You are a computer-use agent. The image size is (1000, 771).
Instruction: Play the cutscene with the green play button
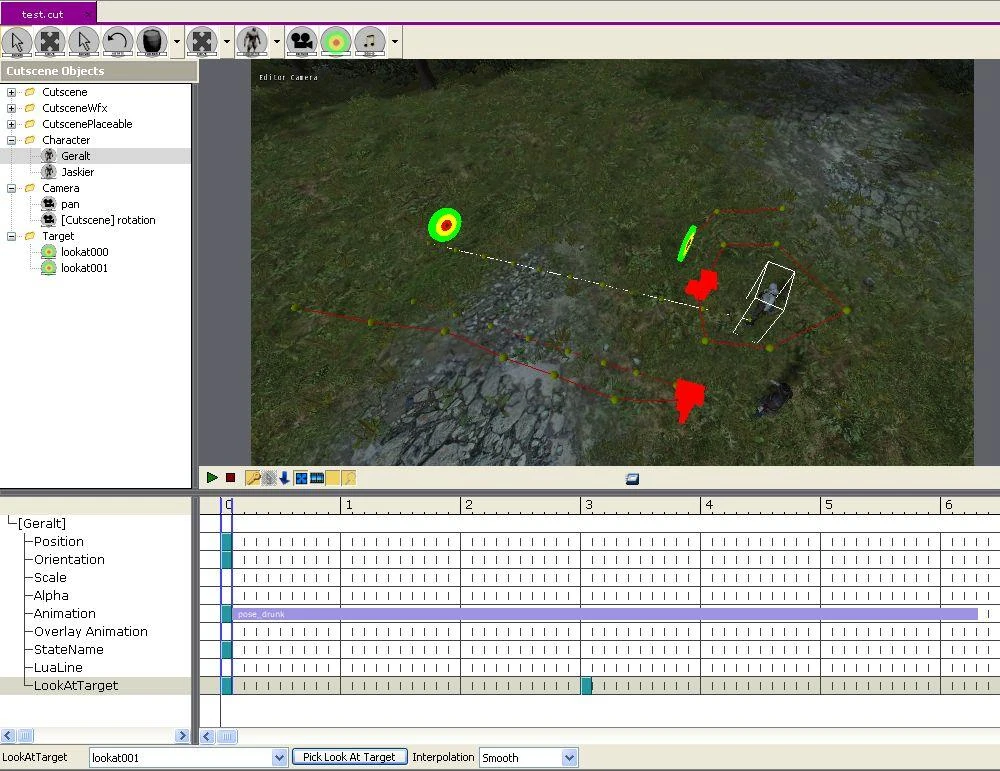(212, 478)
